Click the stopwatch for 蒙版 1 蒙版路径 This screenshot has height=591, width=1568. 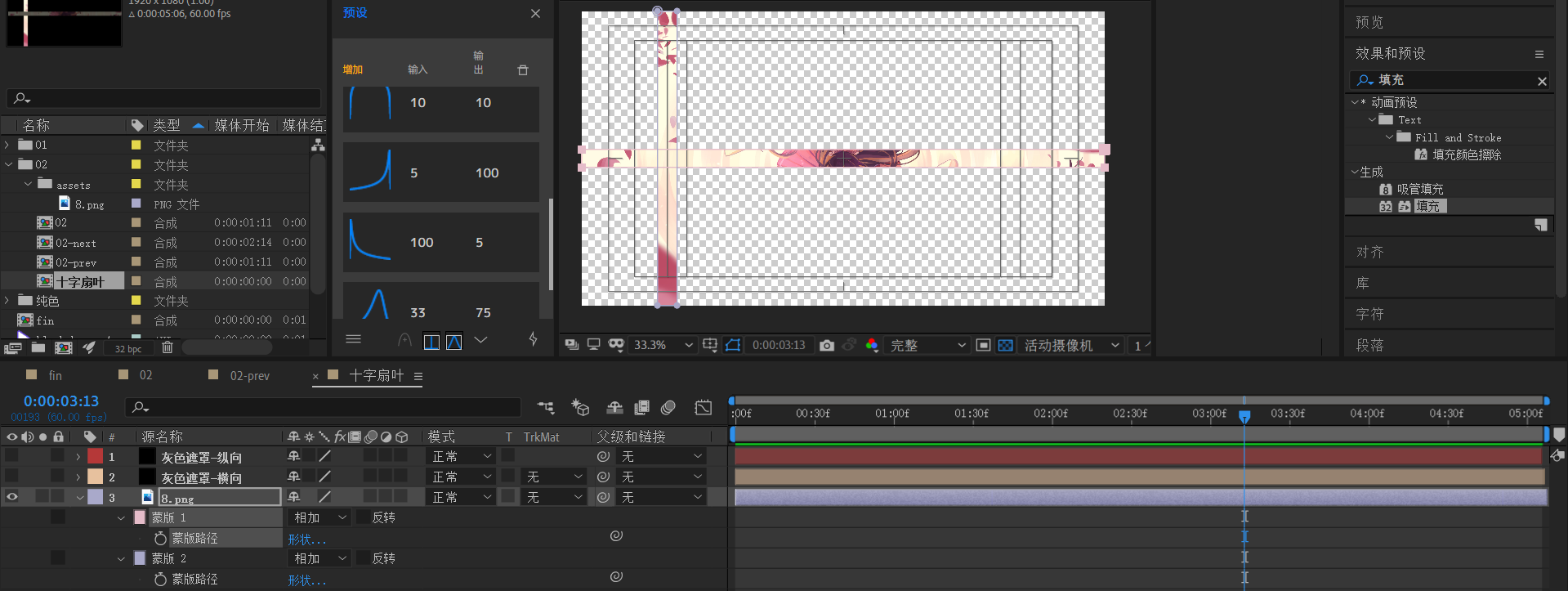160,538
